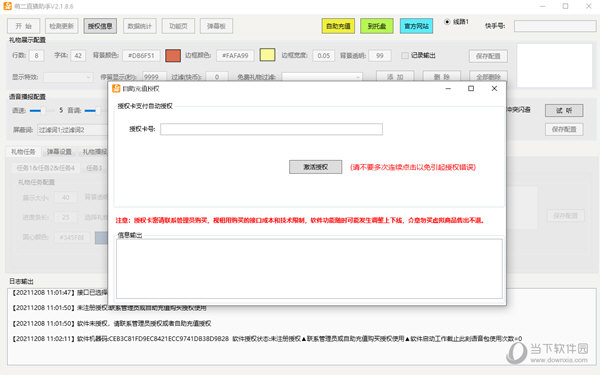
Task: Click the green 到托盘 button
Action: (x=377, y=26)
